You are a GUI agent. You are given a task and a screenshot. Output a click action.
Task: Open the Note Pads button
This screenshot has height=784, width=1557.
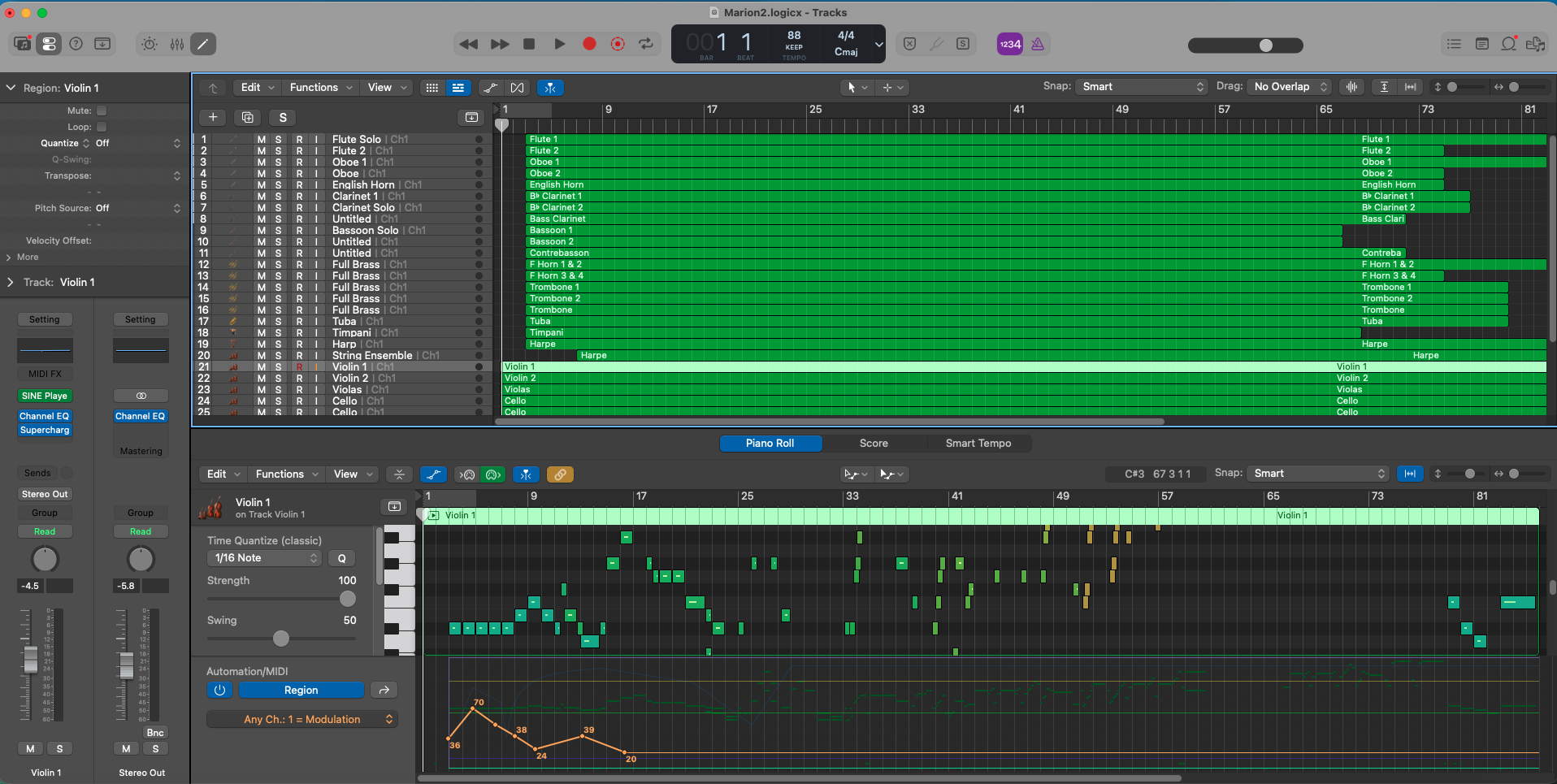(1482, 44)
